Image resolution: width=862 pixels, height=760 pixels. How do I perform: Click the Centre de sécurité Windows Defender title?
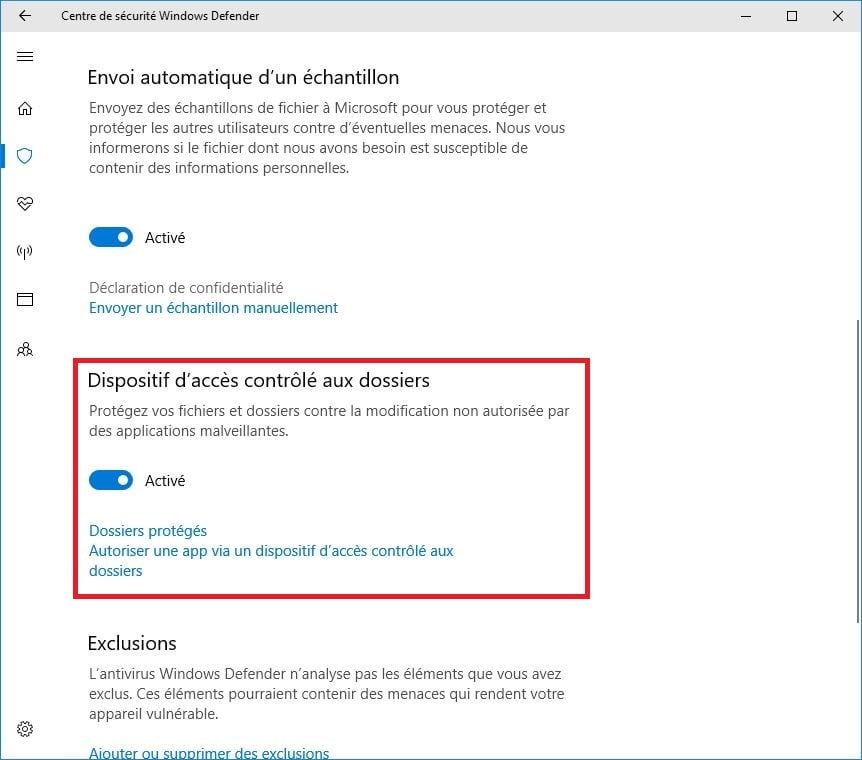[x=160, y=16]
